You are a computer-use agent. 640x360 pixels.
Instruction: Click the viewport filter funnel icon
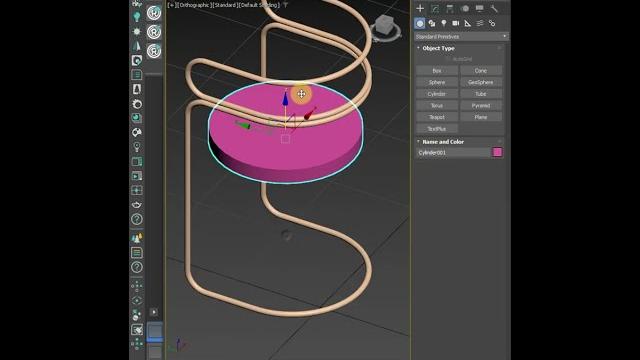point(286,5)
